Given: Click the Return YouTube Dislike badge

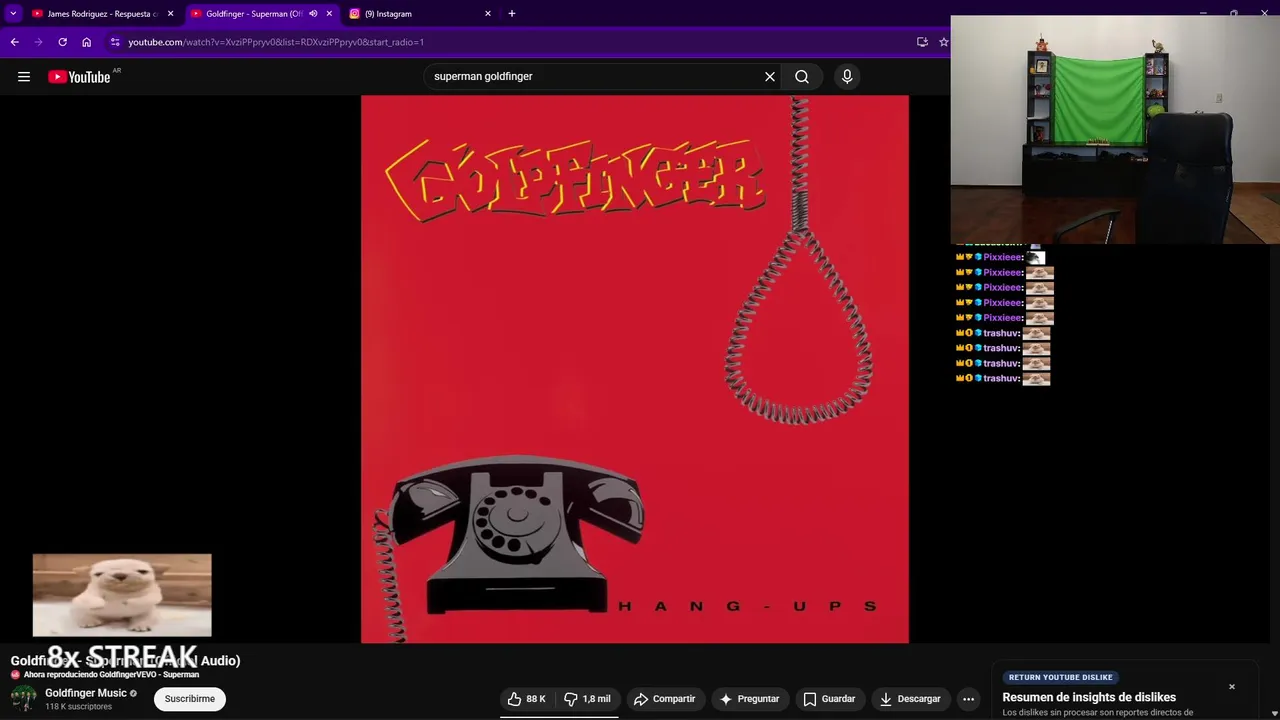Looking at the screenshot, I should point(1061,678).
